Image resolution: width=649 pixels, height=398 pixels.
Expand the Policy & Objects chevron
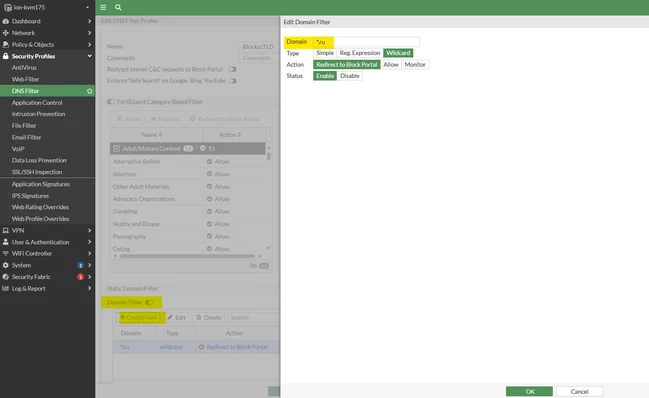tap(89, 44)
